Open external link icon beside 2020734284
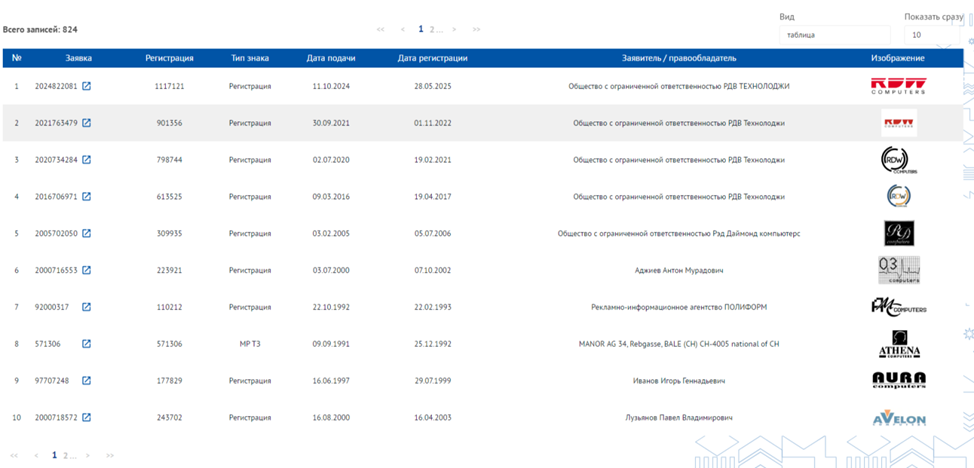974x468 pixels. pos(87,160)
